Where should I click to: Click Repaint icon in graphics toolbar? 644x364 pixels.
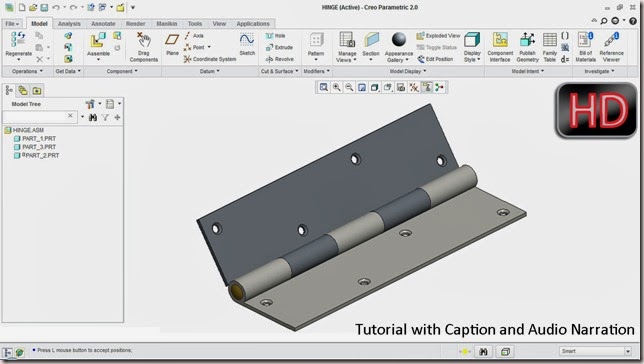point(362,87)
